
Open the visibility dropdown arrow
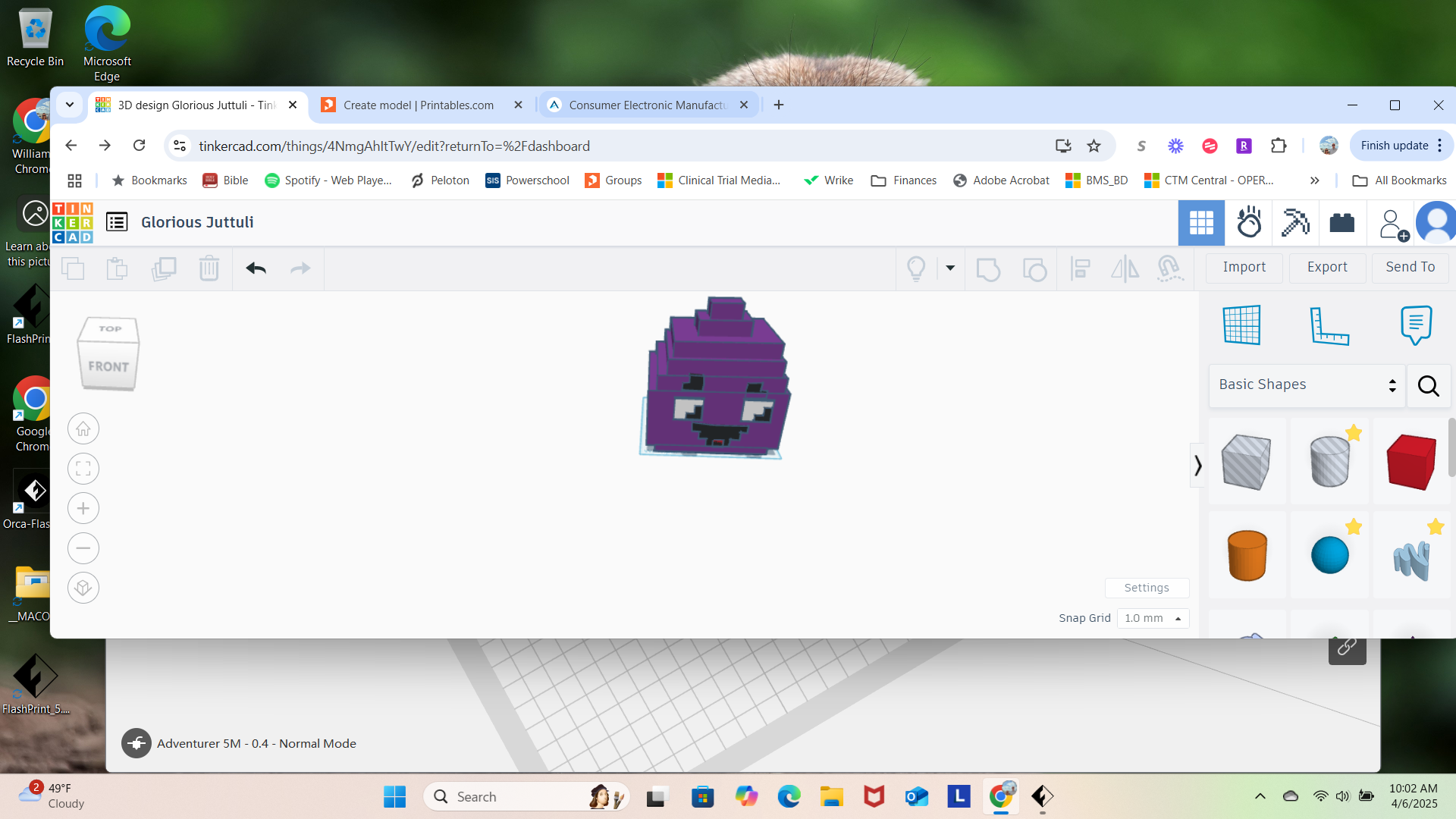(x=950, y=268)
